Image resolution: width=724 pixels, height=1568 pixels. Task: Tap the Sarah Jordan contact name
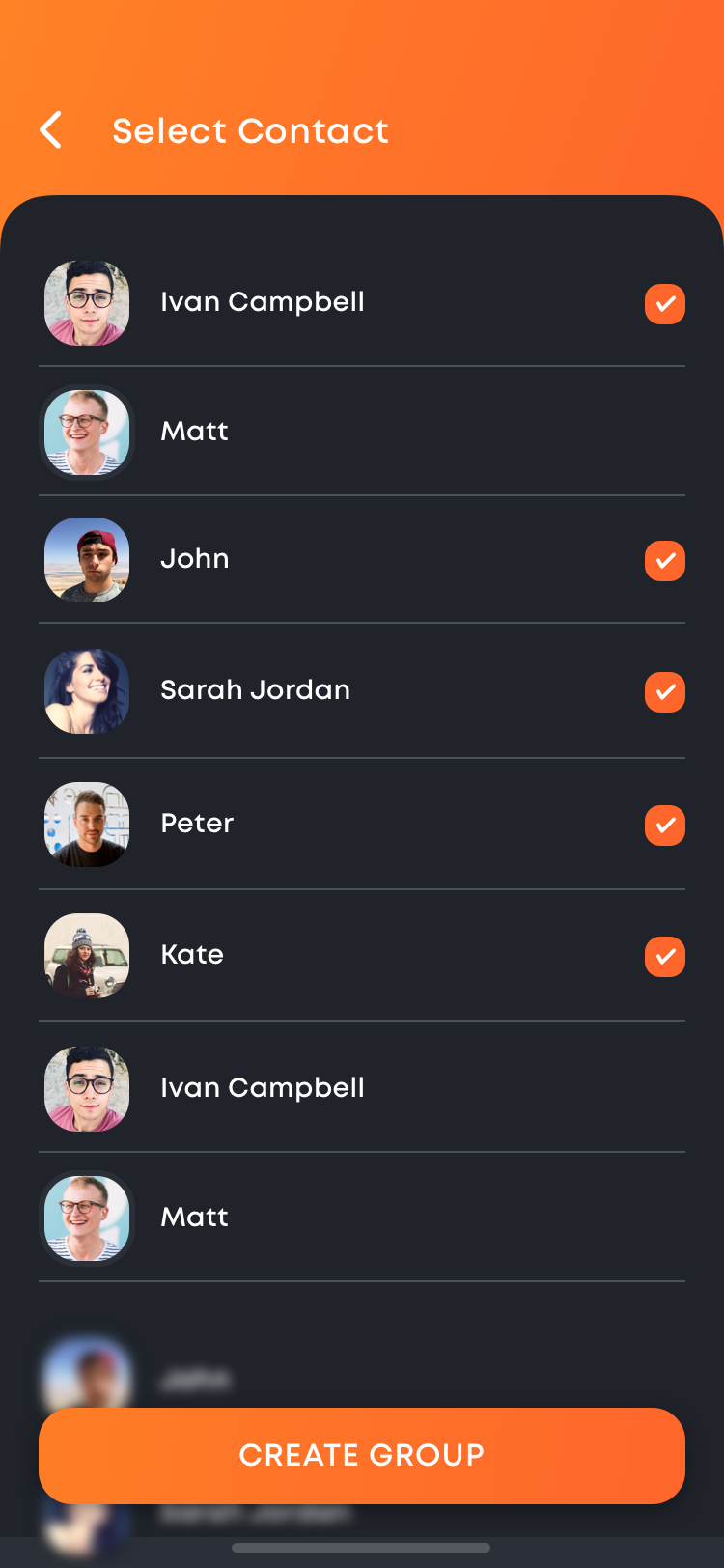click(x=255, y=690)
